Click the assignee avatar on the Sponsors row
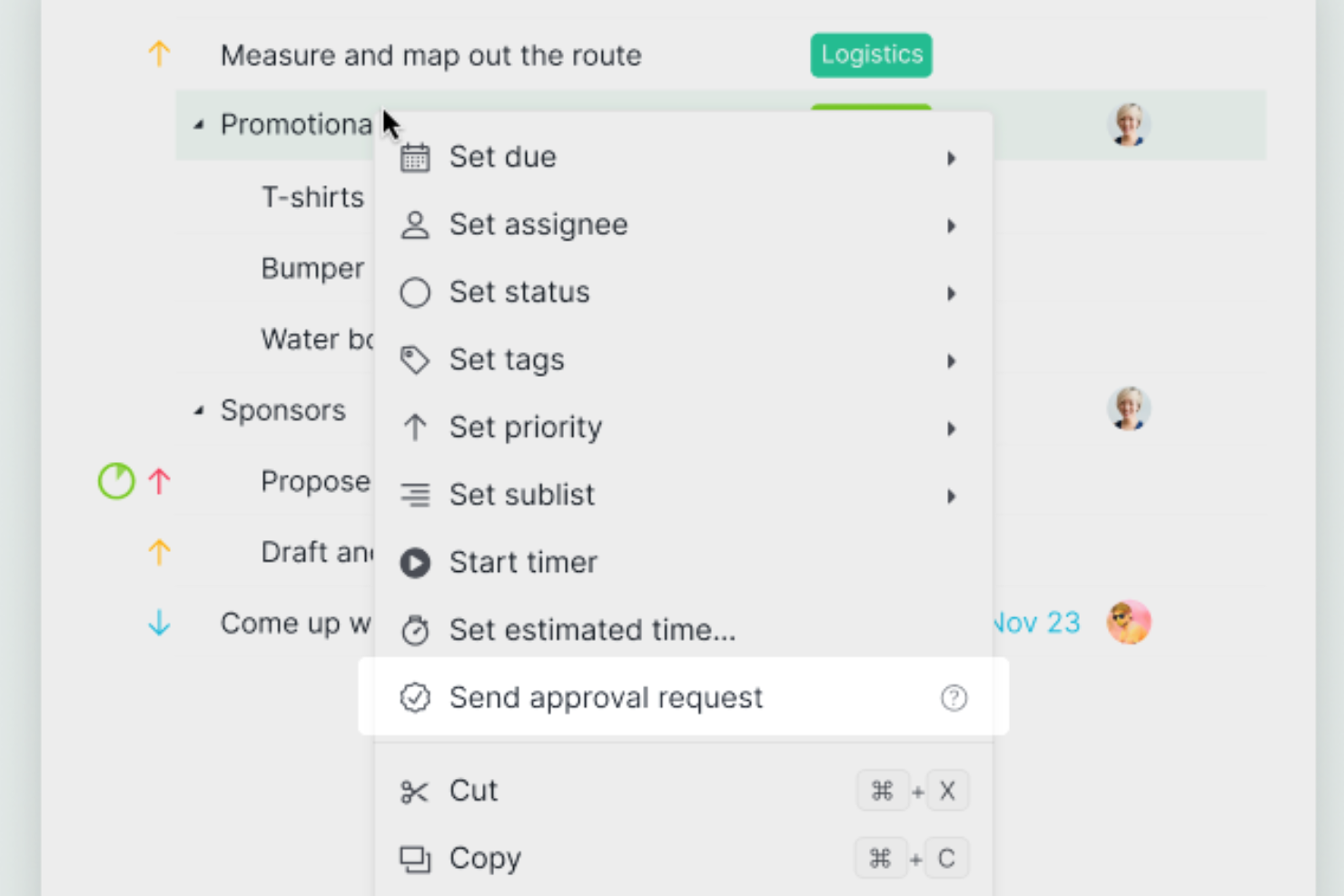The width and height of the screenshot is (1344, 896). coord(1129,409)
